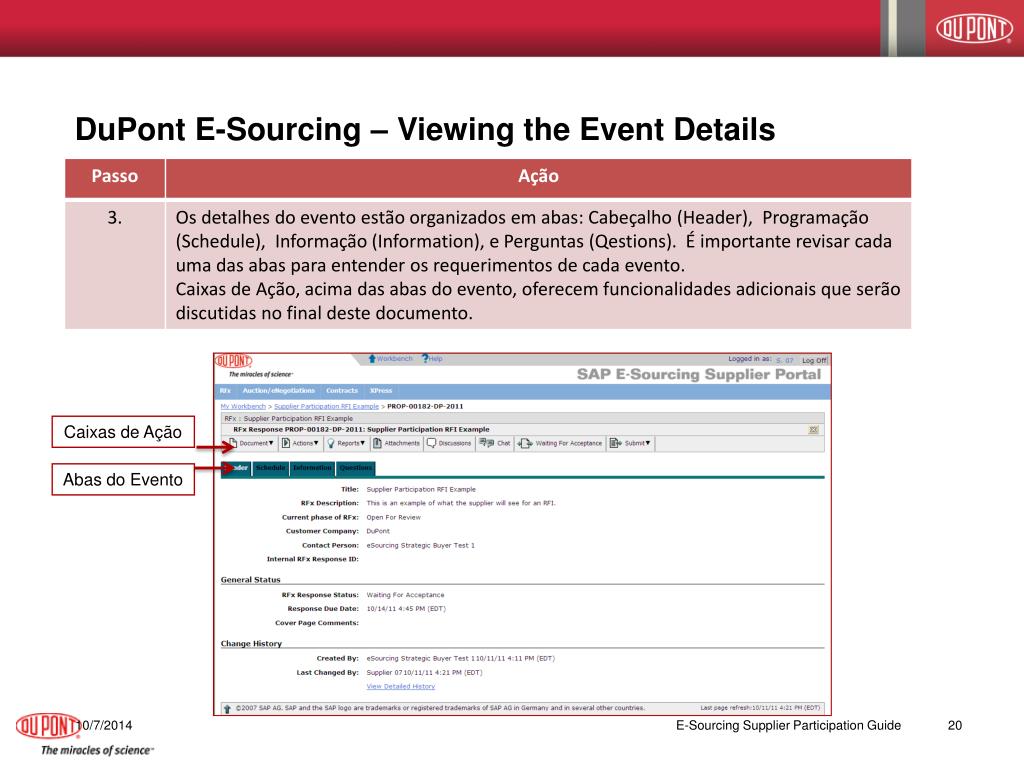This screenshot has width=1024, height=768.
Task: Click Log Off in the portal header
Action: click(x=814, y=360)
